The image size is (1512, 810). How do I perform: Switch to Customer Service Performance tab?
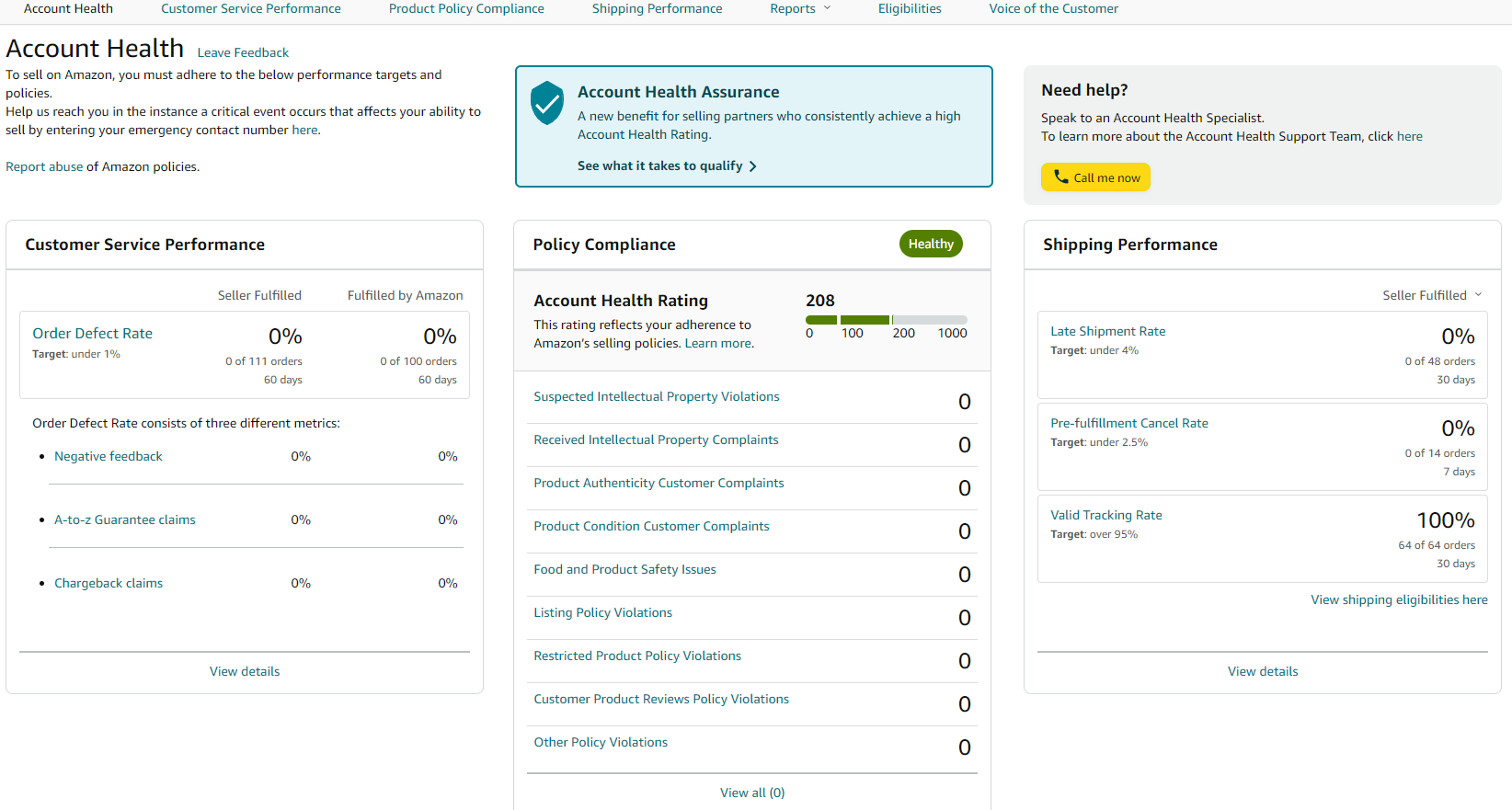click(x=251, y=8)
